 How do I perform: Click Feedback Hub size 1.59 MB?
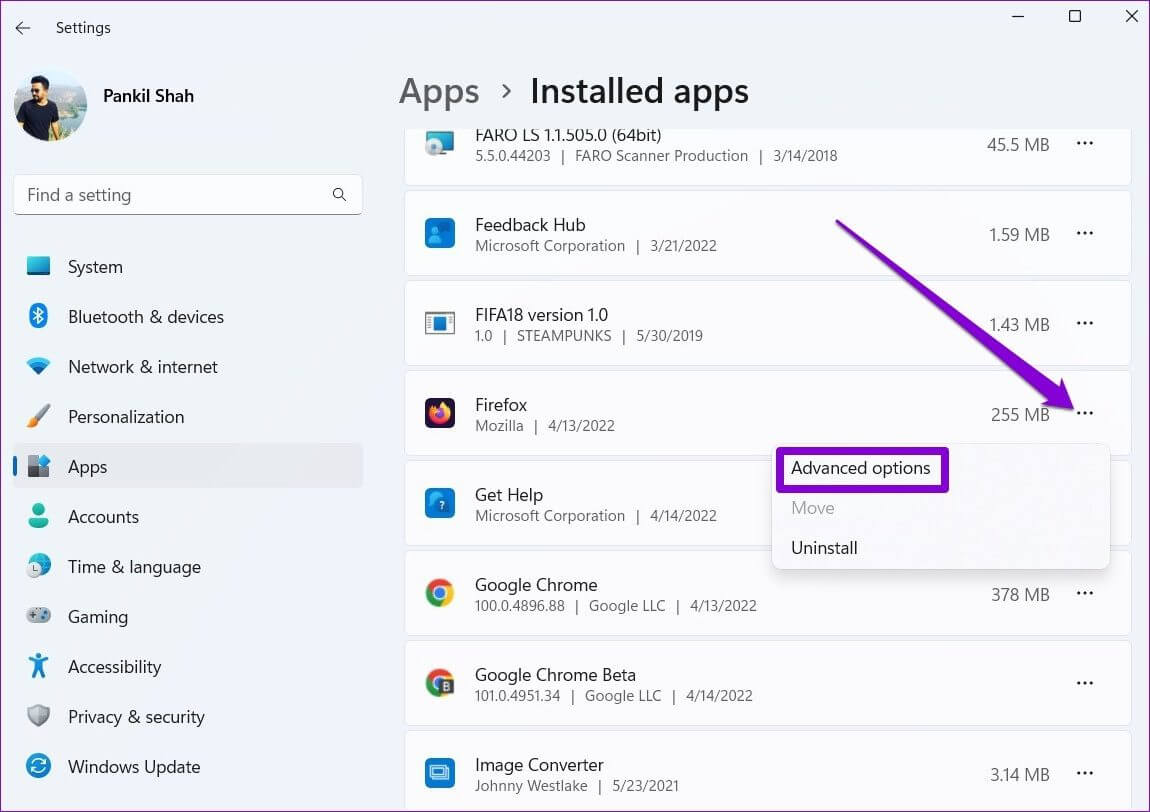[1019, 235]
